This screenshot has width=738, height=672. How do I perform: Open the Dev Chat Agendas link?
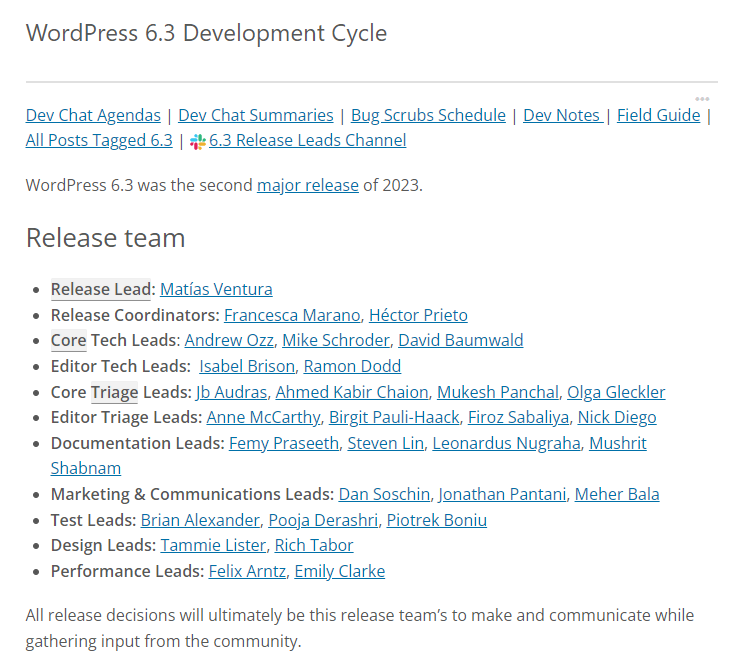pyautogui.click(x=93, y=115)
